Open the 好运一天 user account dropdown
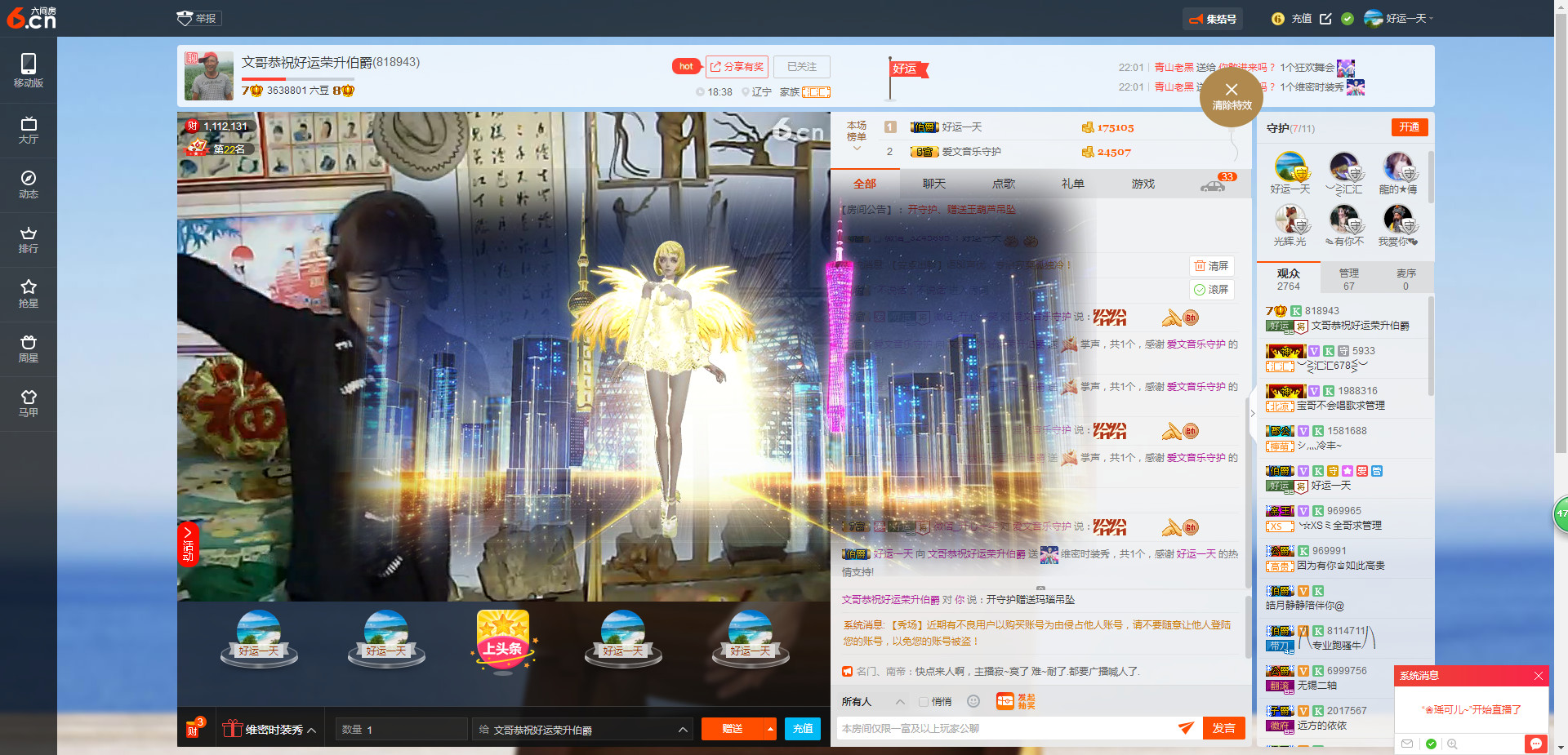The image size is (1568, 755). coord(1399,19)
